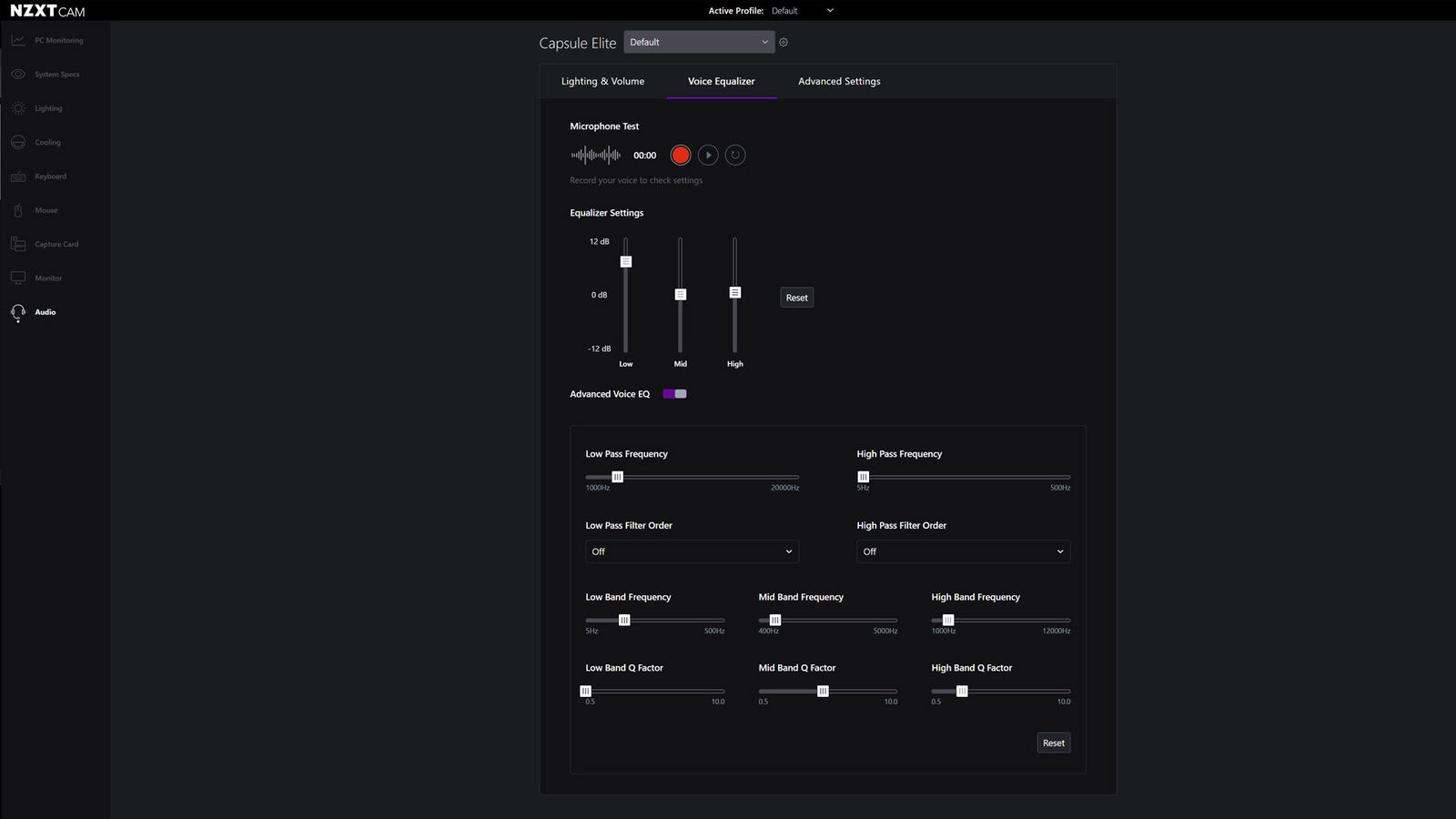The height and width of the screenshot is (819, 1456).
Task: Open the Cooling fan icon
Action: [18, 142]
